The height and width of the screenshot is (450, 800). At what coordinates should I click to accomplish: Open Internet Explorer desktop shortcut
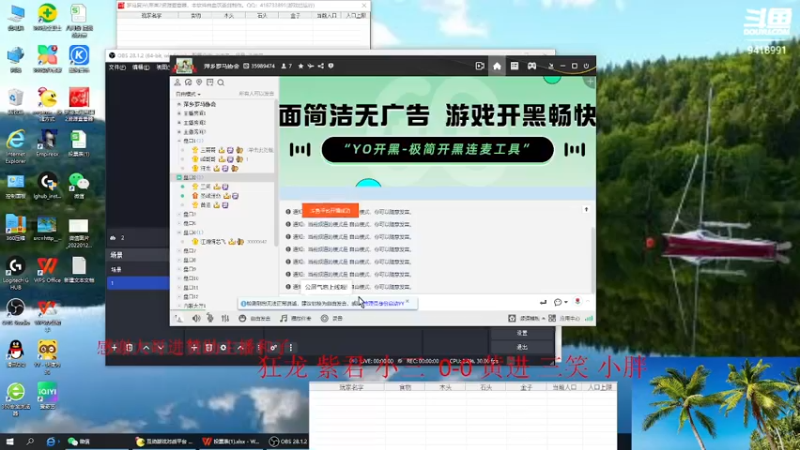click(16, 146)
